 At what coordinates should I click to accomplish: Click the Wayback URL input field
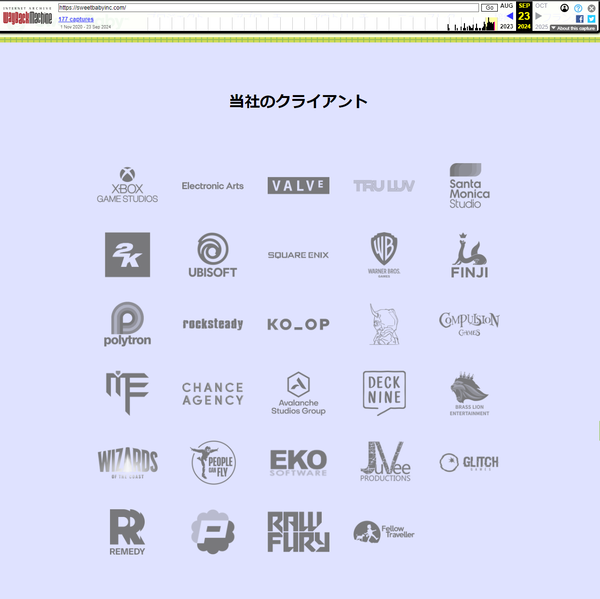point(268,8)
